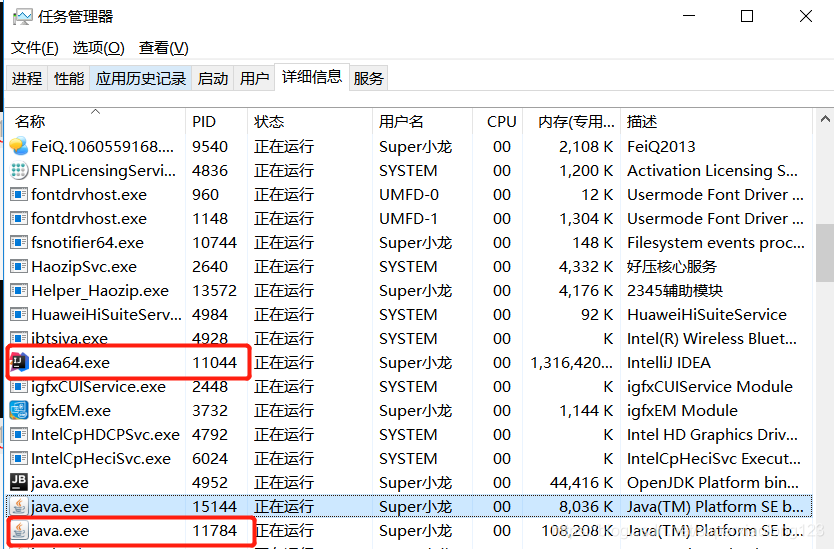Click the IntelliJ idea64.exe icon
This screenshot has width=834, height=549.
pos(19,362)
